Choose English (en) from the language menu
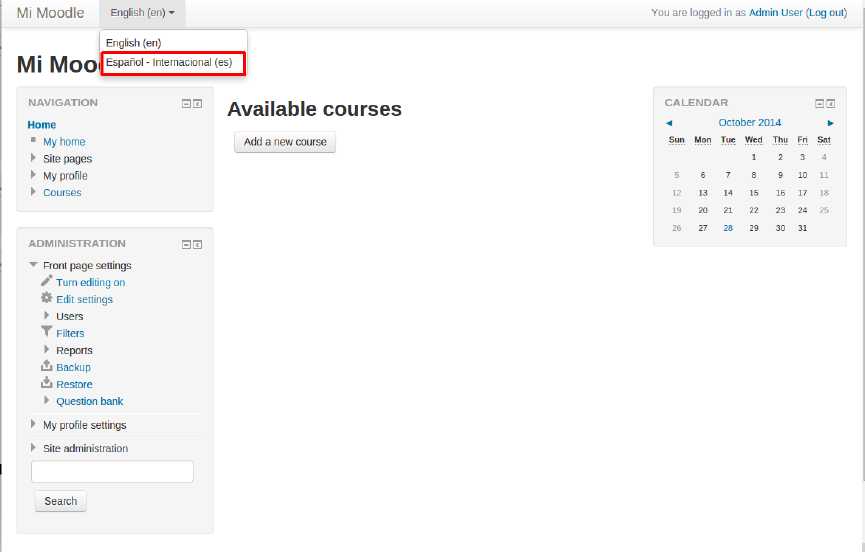 click(x=133, y=43)
